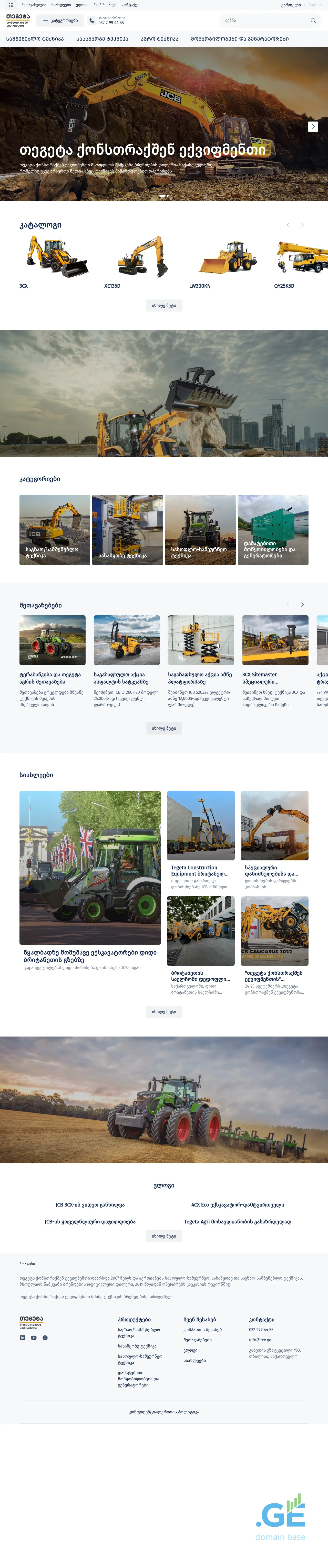The width and height of the screenshot is (328, 1568).
Task: Open აგრო ტექნიკა nav tab
Action: point(159,39)
